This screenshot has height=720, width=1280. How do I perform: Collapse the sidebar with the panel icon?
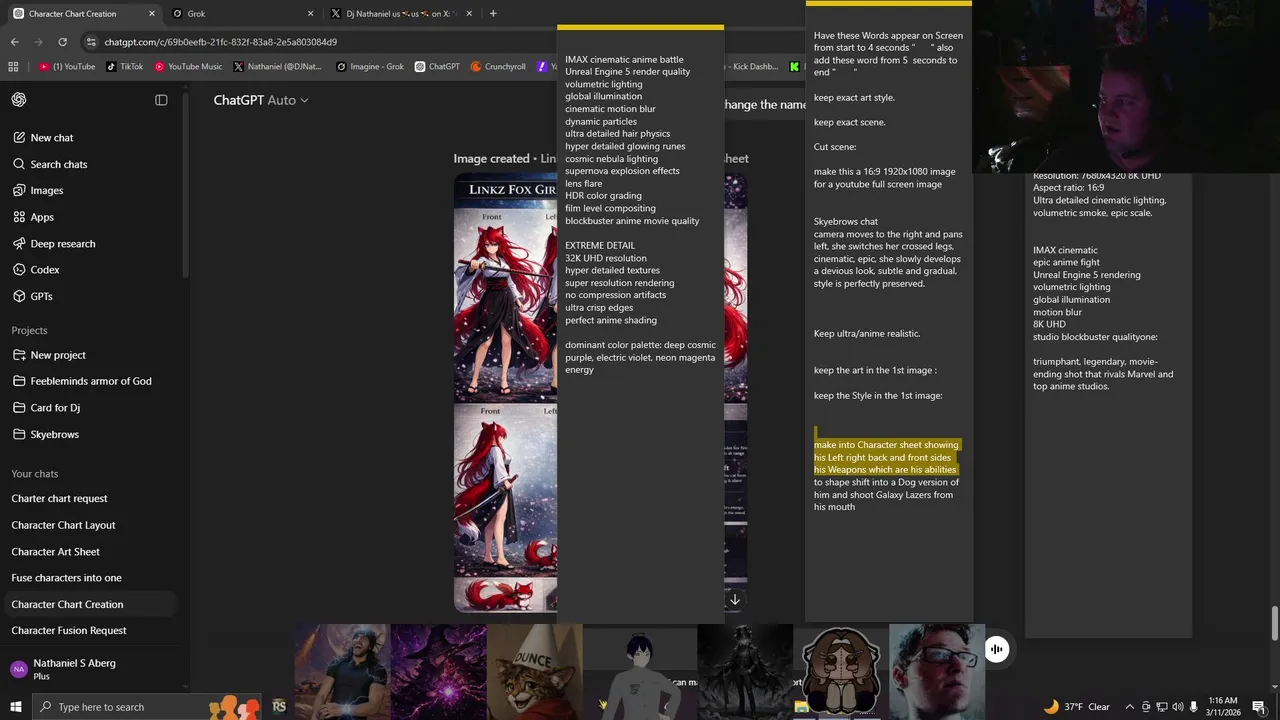(x=161, y=100)
